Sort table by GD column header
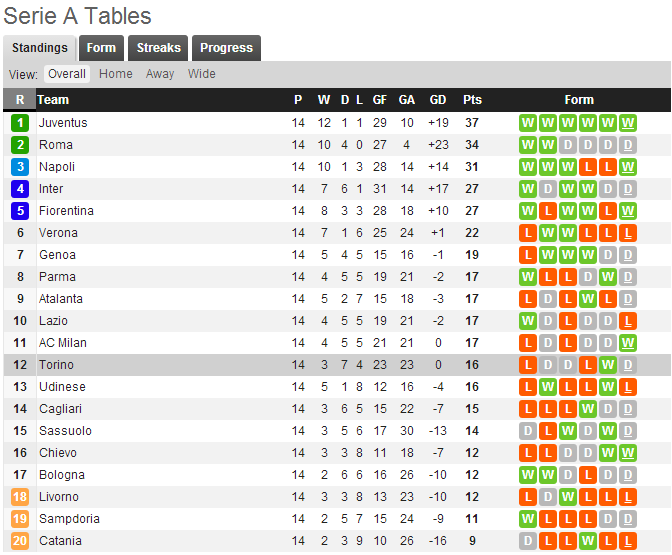This screenshot has height=555, width=672. pyautogui.click(x=438, y=100)
